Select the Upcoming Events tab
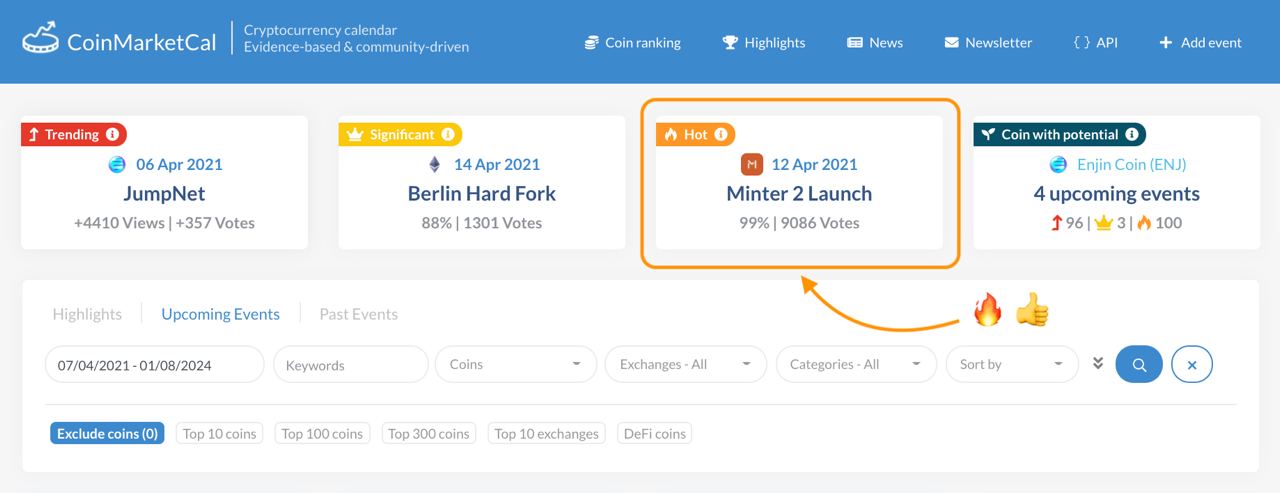This screenshot has height=493, width=1280. pos(221,314)
